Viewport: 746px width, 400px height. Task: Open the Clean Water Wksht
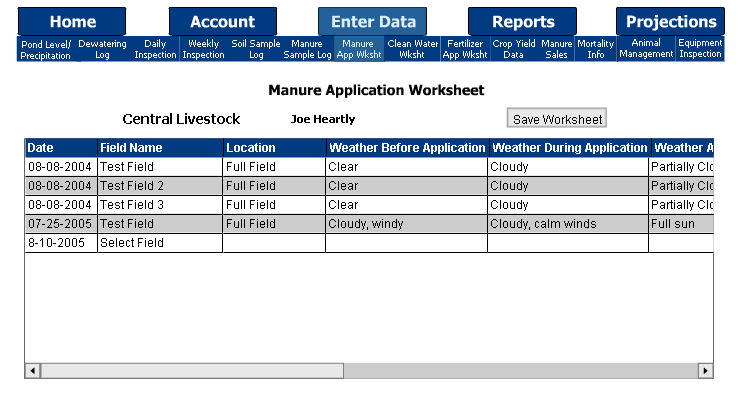(412, 49)
